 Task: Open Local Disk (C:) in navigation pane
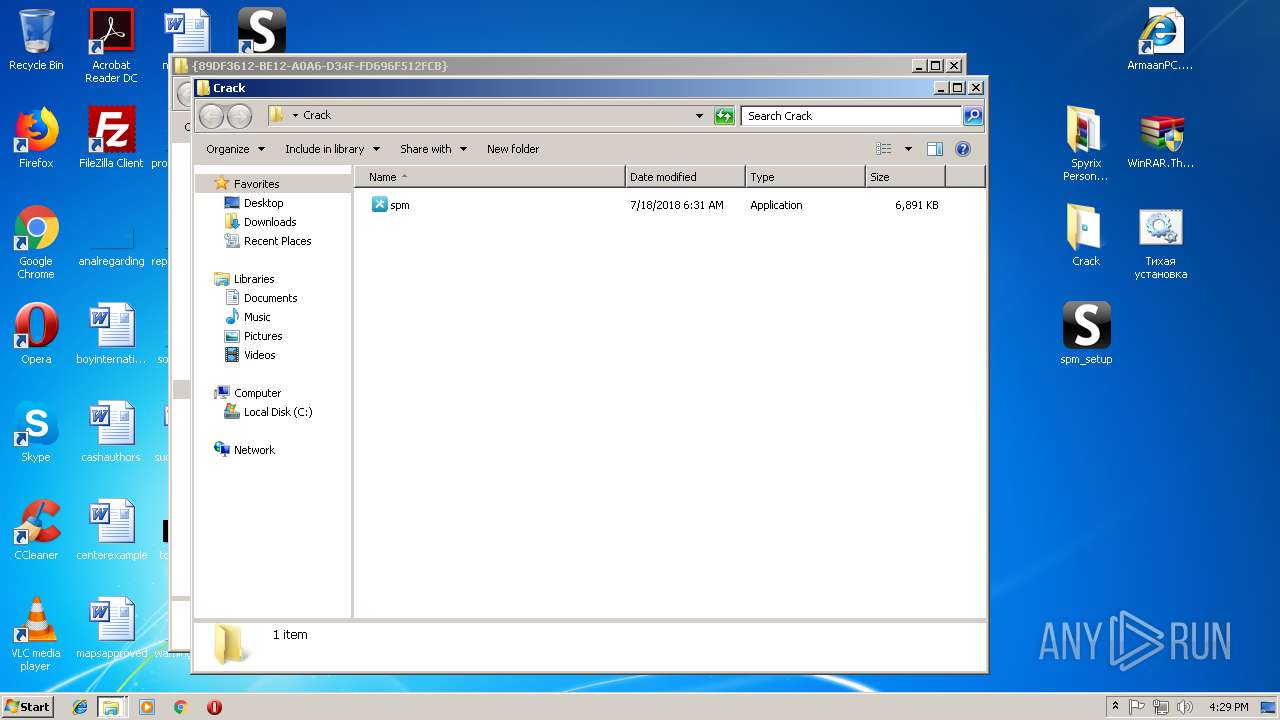coord(278,412)
